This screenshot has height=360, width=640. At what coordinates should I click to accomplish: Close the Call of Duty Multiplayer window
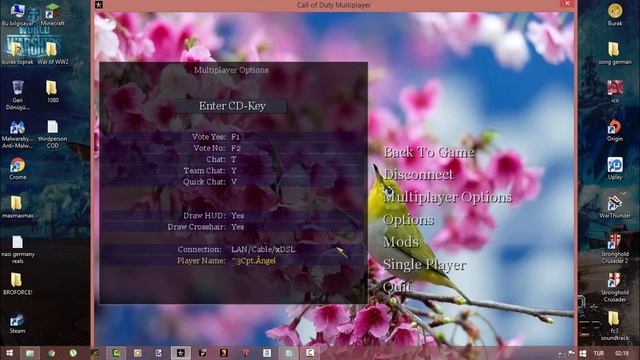567,4
